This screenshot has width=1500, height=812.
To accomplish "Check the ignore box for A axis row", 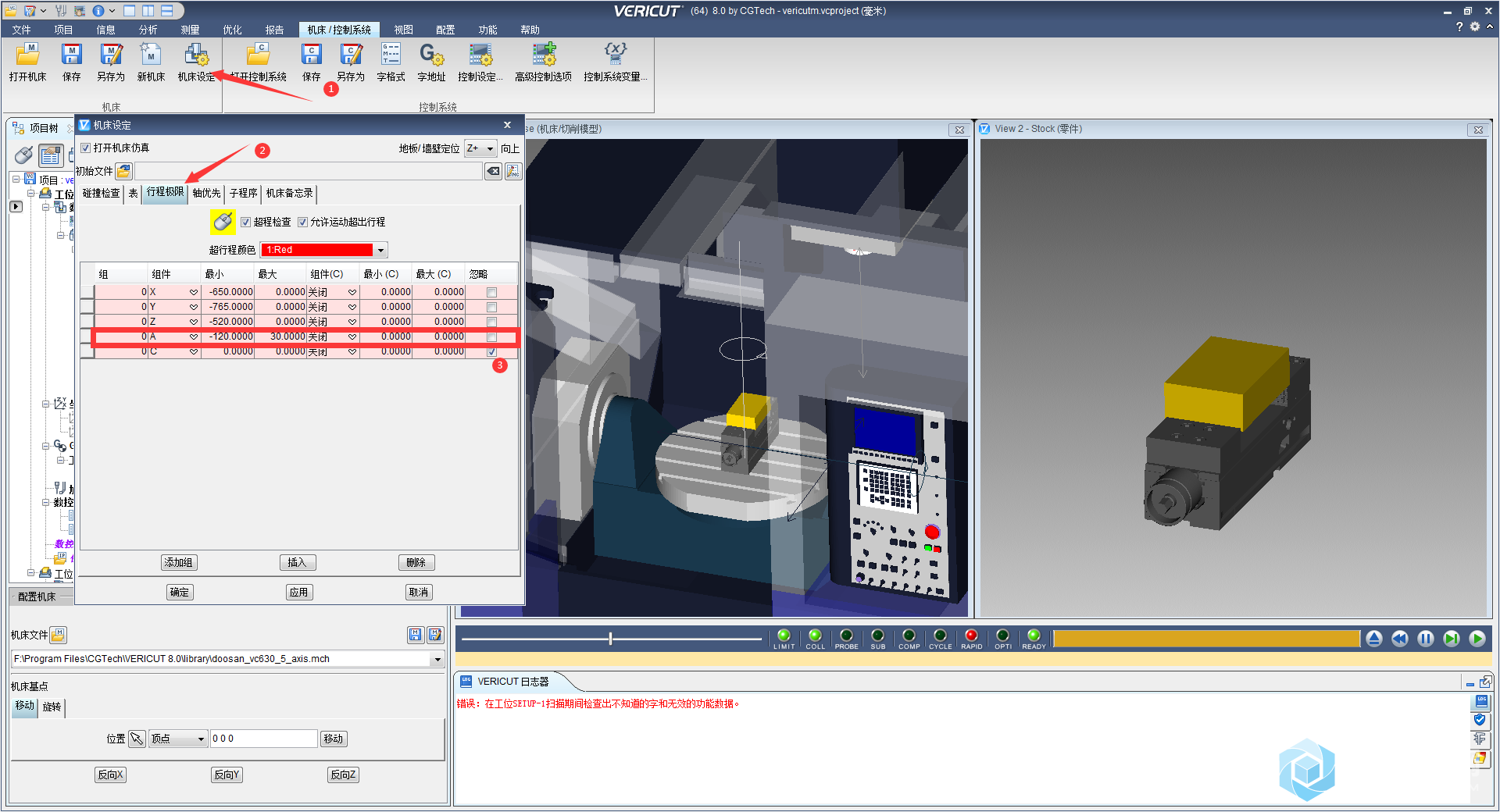I will (x=491, y=337).
